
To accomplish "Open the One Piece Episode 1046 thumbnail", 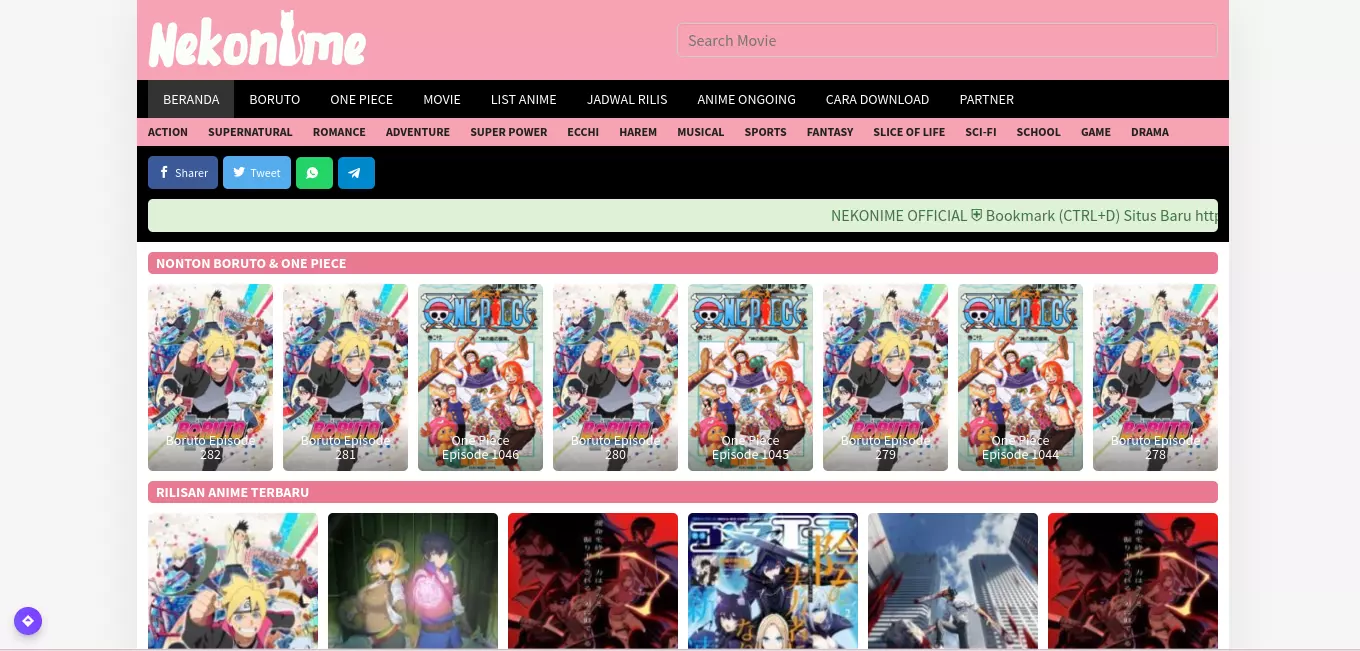I will (x=480, y=377).
